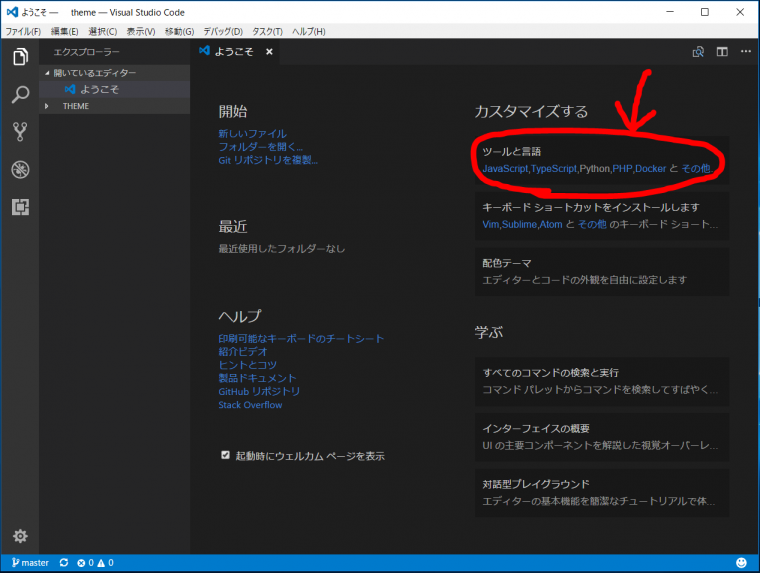Open the 編集(E) menu

tap(64, 32)
